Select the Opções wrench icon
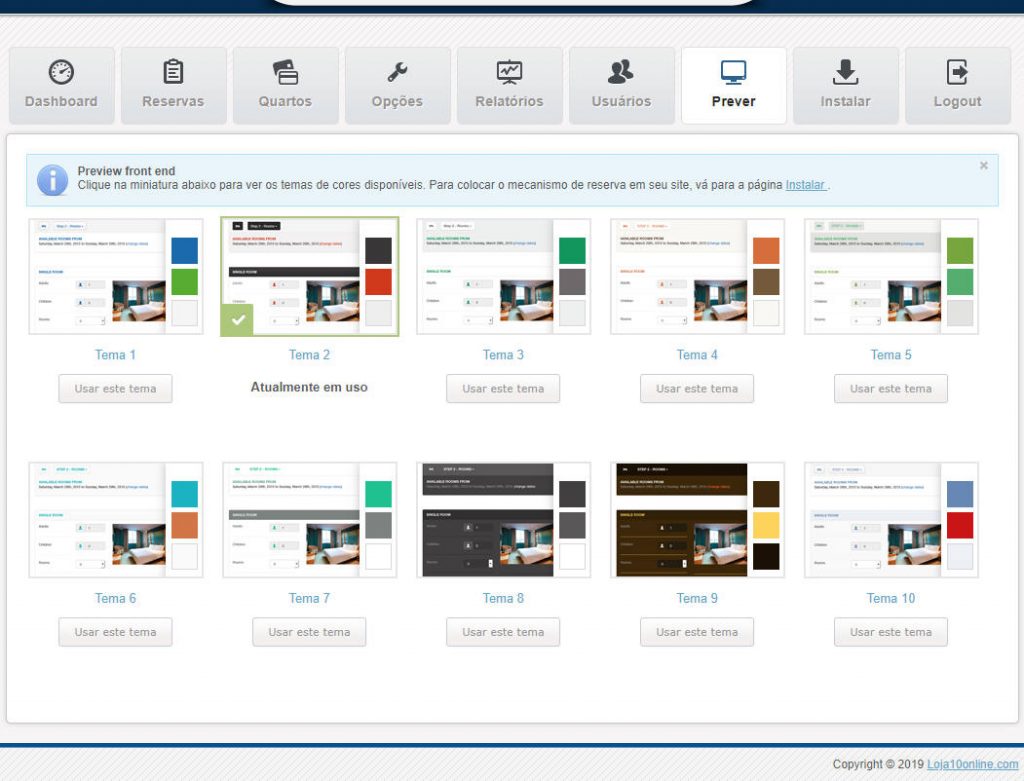The width and height of the screenshot is (1024, 781). 397,72
